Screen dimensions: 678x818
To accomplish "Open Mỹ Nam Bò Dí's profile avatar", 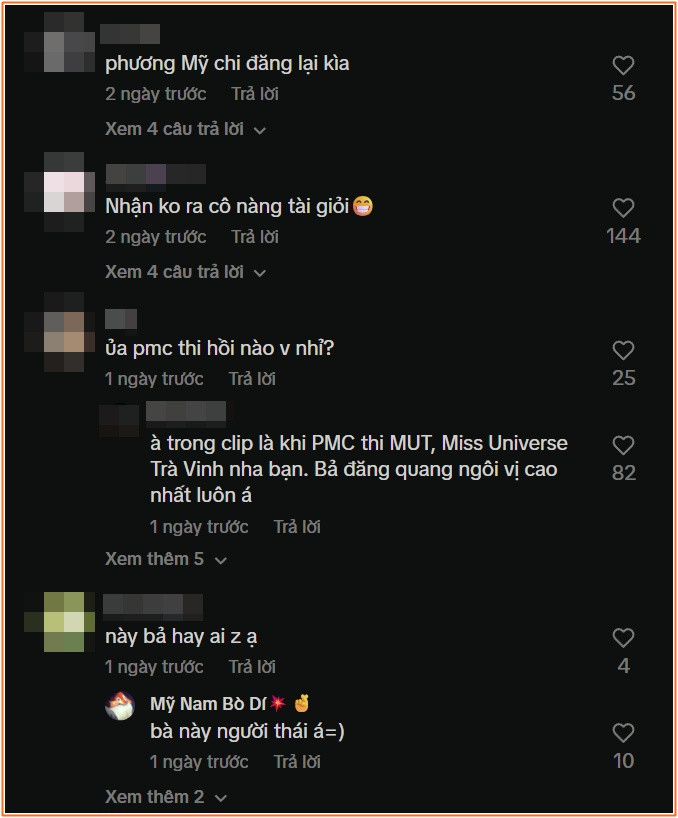I will pyautogui.click(x=120, y=705).
